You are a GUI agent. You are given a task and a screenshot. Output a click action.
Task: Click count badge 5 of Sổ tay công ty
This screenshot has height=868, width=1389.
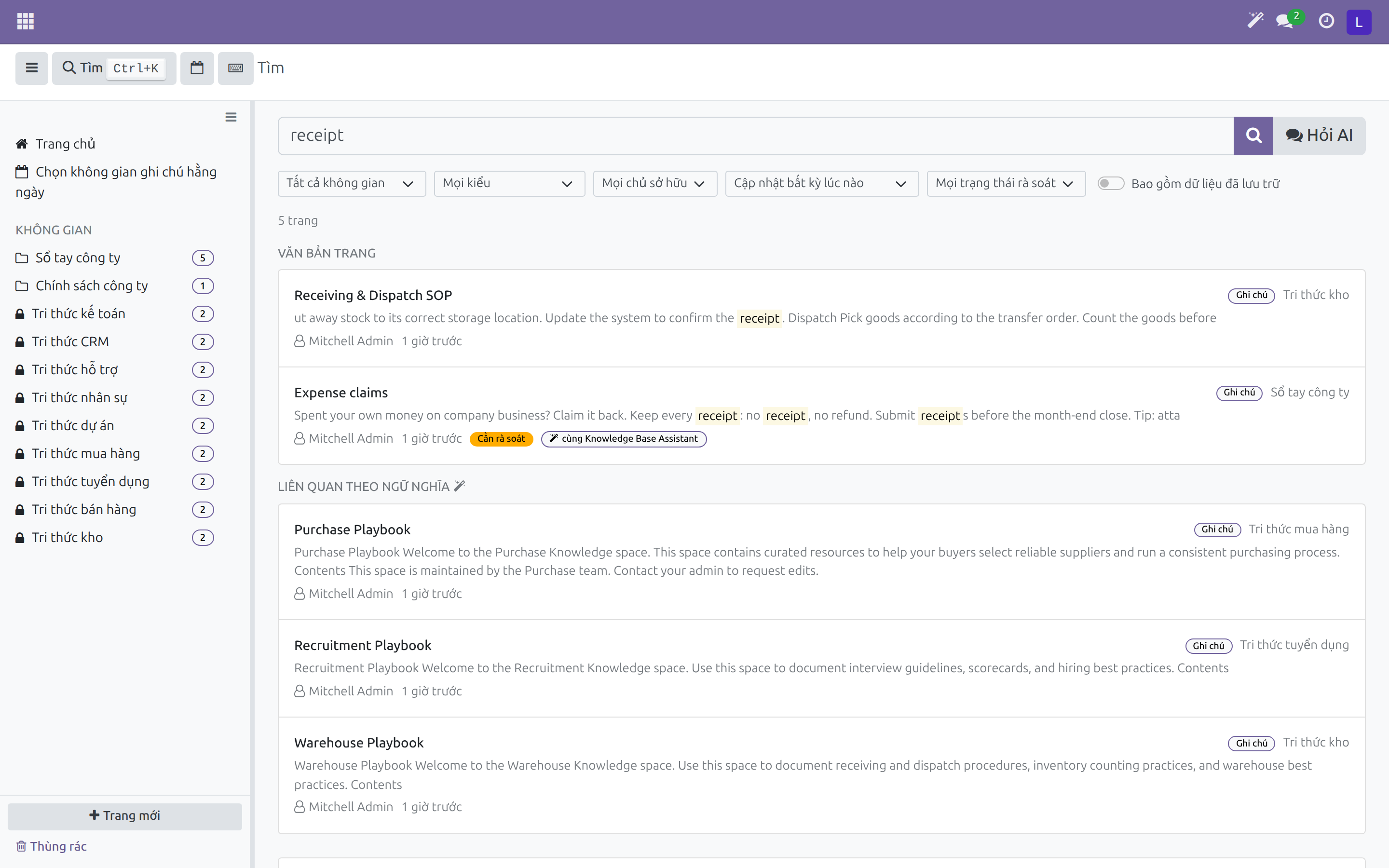point(203,258)
